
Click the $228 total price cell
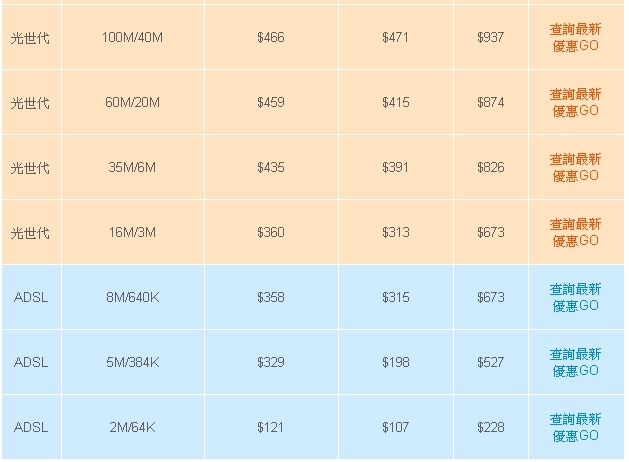(x=491, y=427)
